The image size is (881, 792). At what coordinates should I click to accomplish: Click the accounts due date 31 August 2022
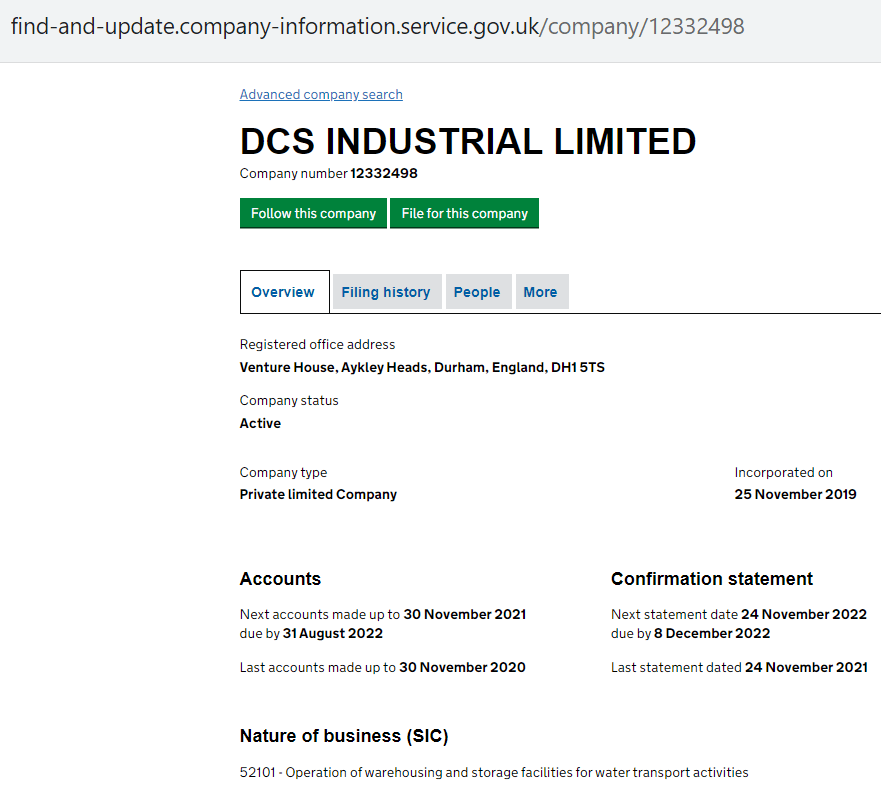[333, 634]
